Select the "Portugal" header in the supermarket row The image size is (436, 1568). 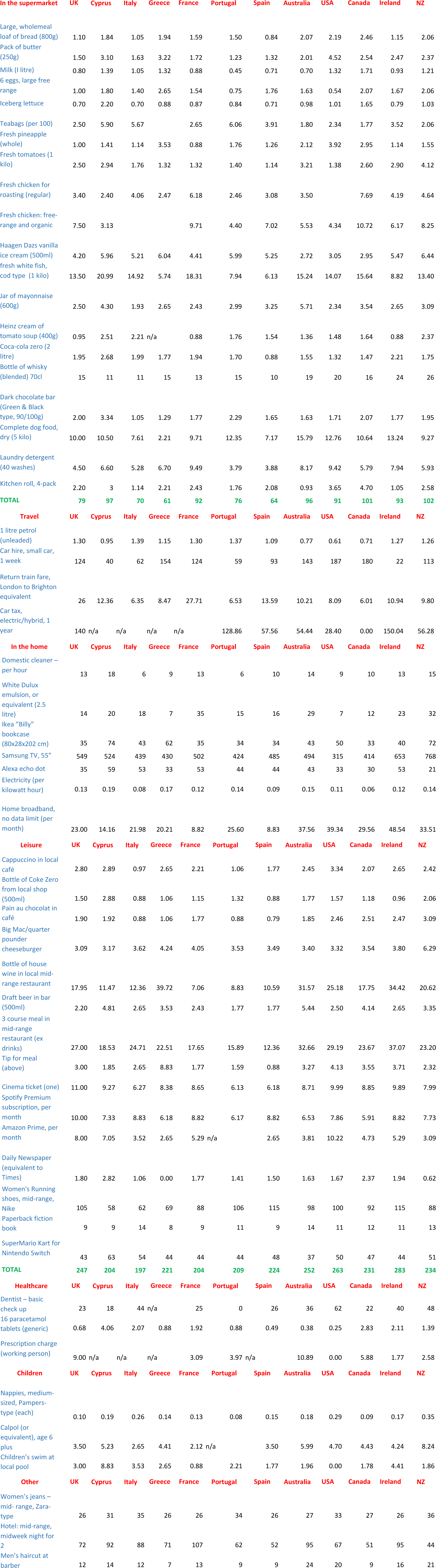224,3
